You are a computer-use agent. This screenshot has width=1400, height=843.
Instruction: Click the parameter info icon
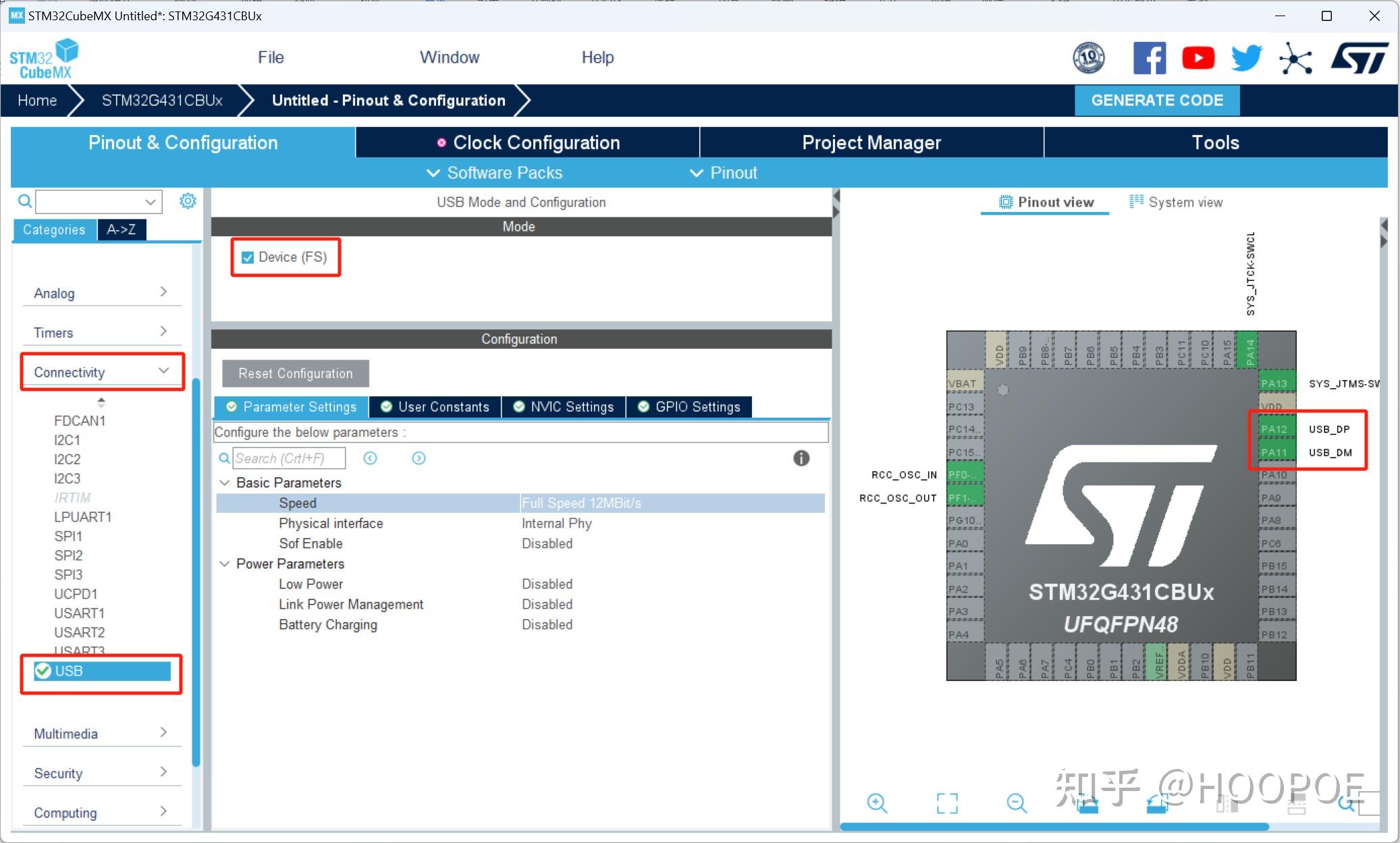point(801,458)
